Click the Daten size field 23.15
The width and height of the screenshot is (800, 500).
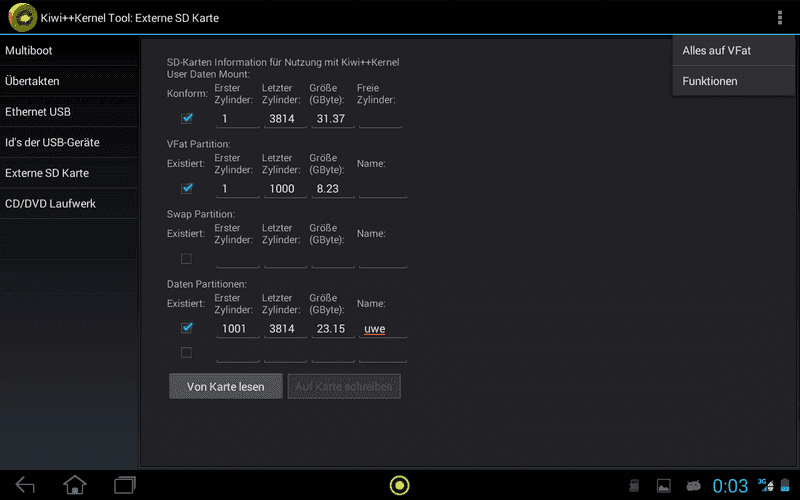(x=333, y=329)
